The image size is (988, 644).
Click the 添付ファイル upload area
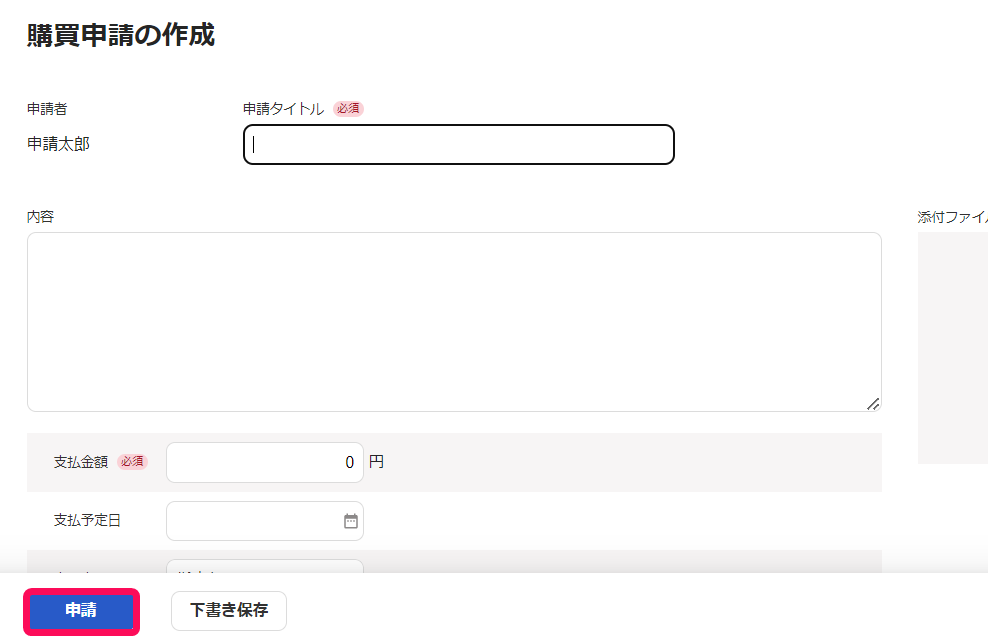(x=953, y=348)
